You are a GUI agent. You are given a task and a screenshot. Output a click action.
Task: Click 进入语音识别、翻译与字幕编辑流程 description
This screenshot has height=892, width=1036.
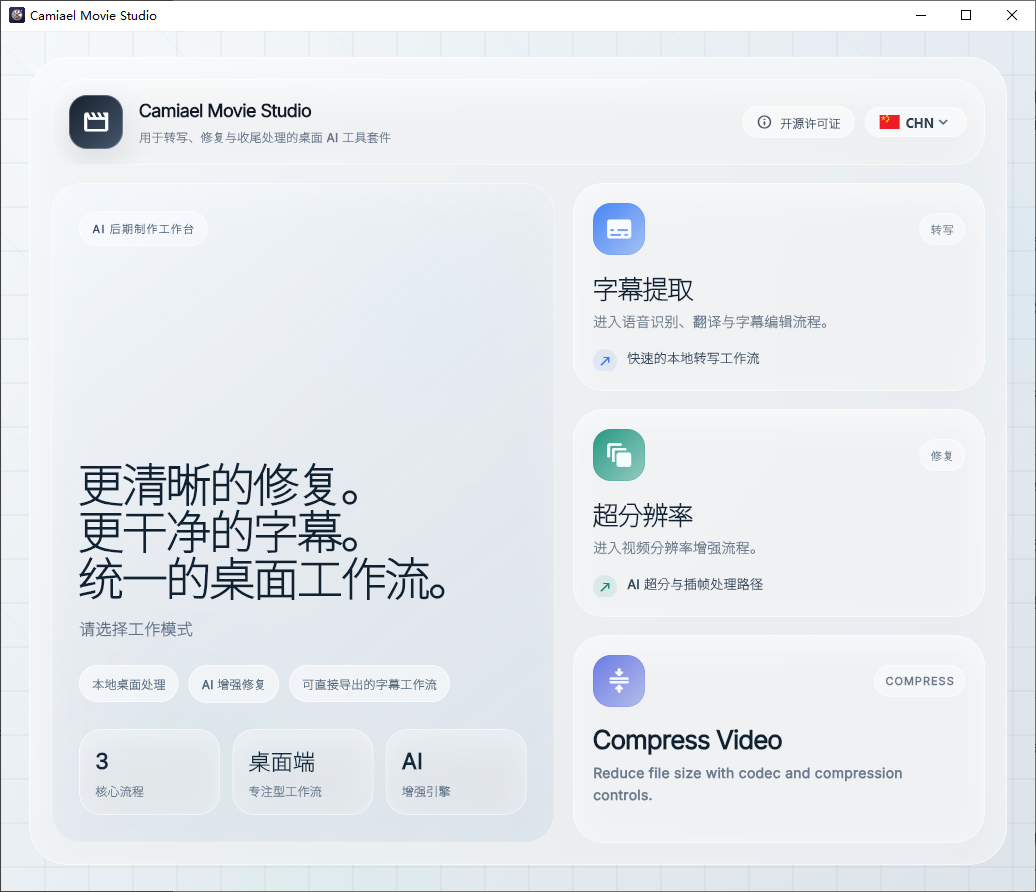(x=710, y=322)
